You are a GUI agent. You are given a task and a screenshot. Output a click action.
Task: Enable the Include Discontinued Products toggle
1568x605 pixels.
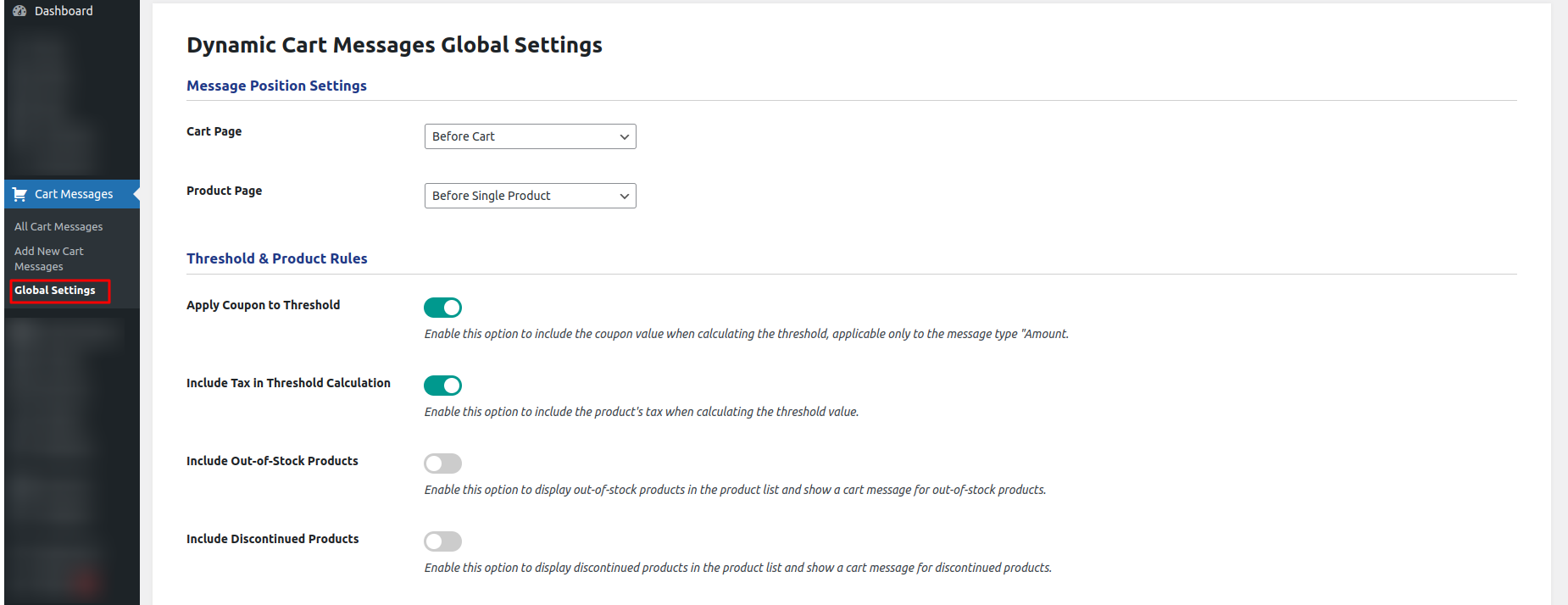click(x=442, y=541)
